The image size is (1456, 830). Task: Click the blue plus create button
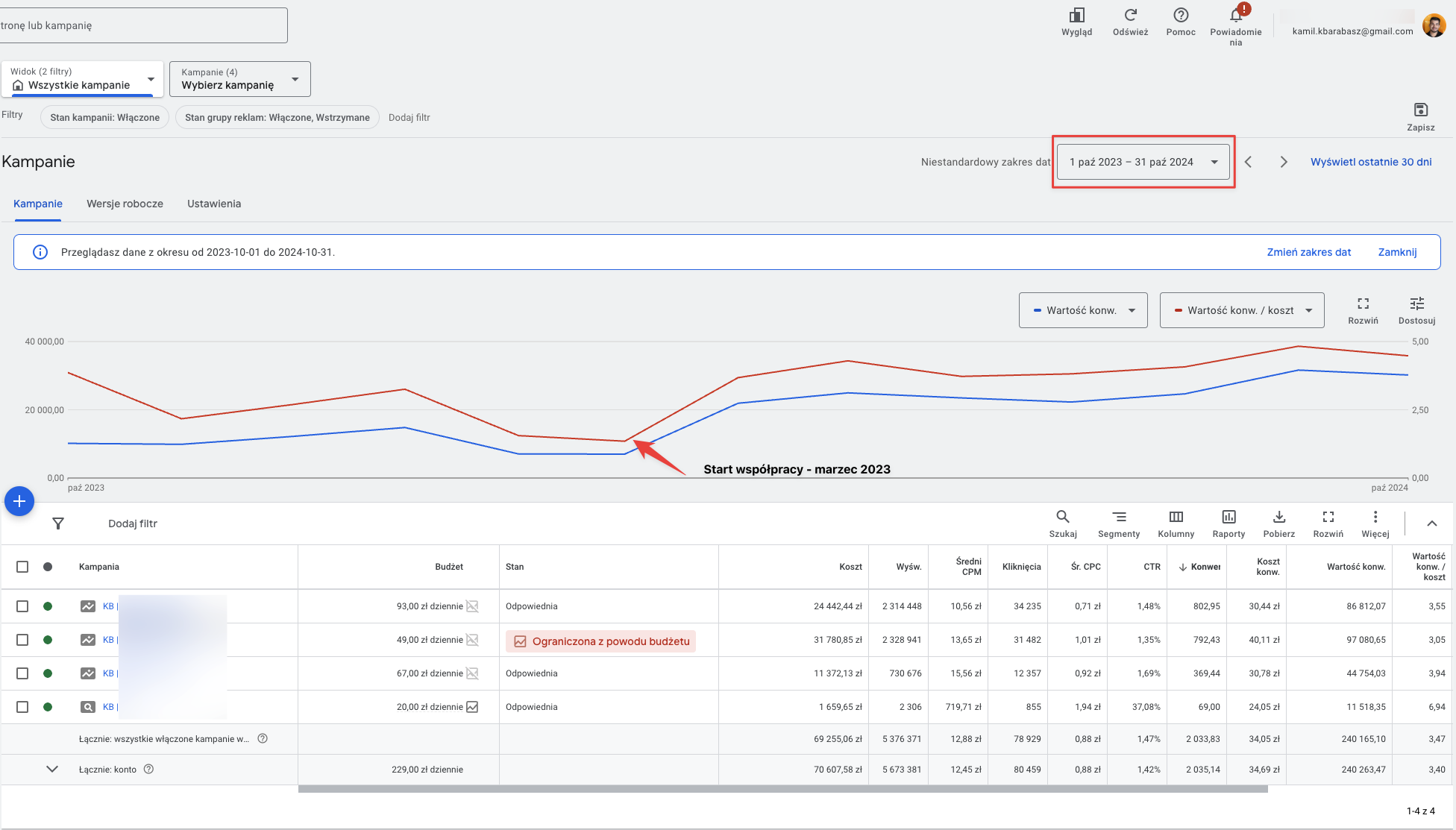click(x=19, y=501)
